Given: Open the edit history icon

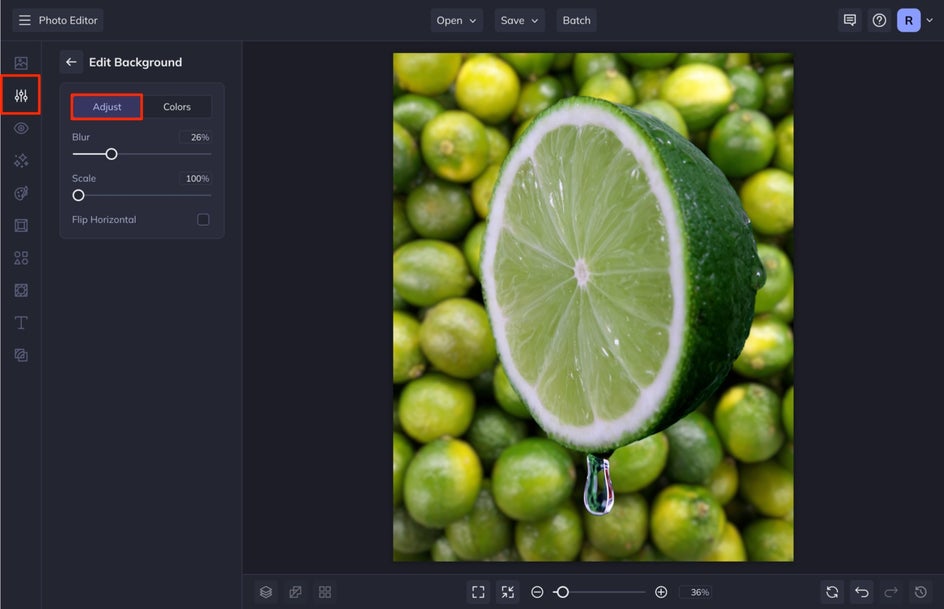Looking at the screenshot, I should click(x=921, y=592).
